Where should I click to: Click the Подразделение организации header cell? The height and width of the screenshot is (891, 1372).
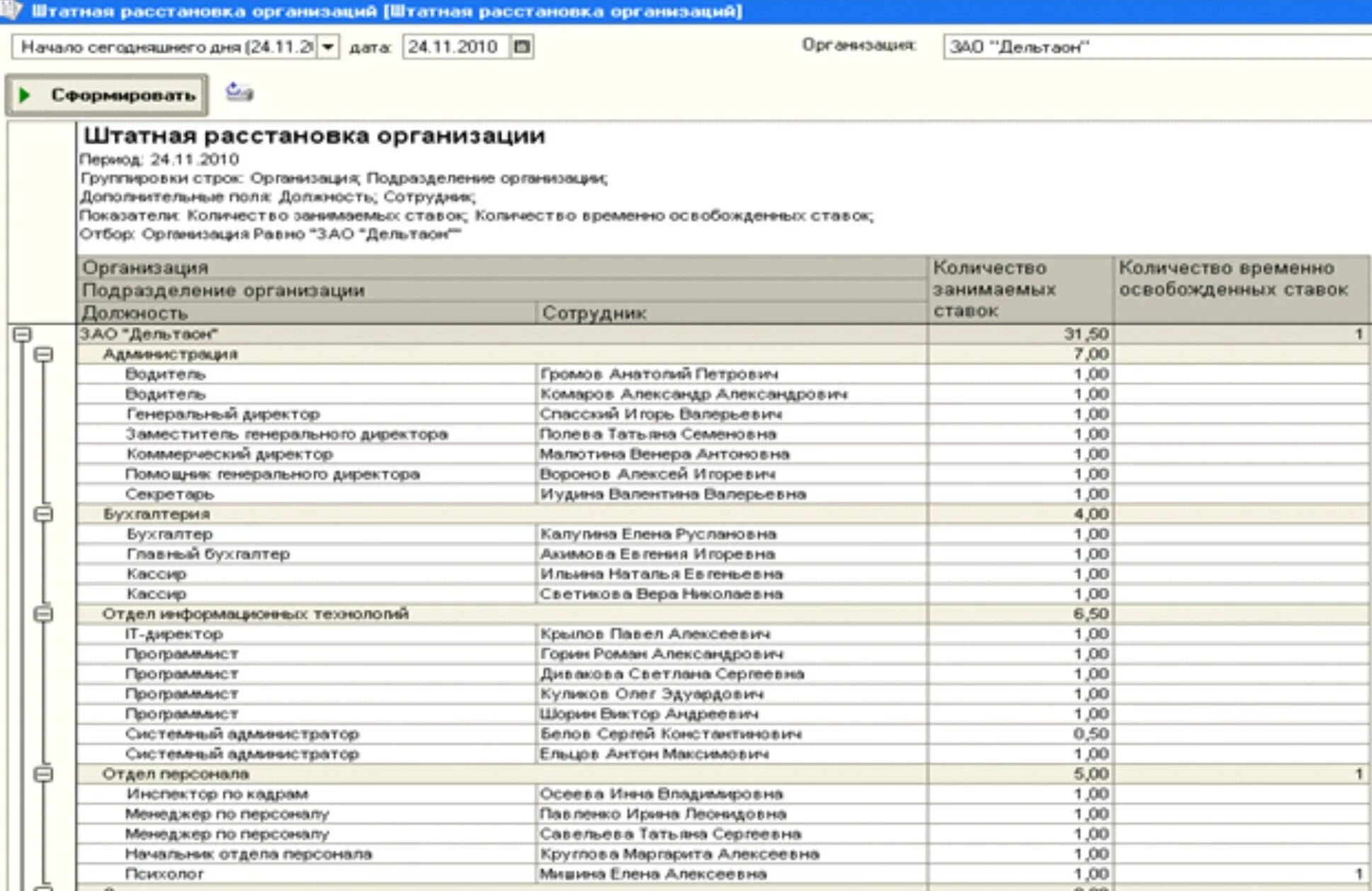[x=501, y=290]
